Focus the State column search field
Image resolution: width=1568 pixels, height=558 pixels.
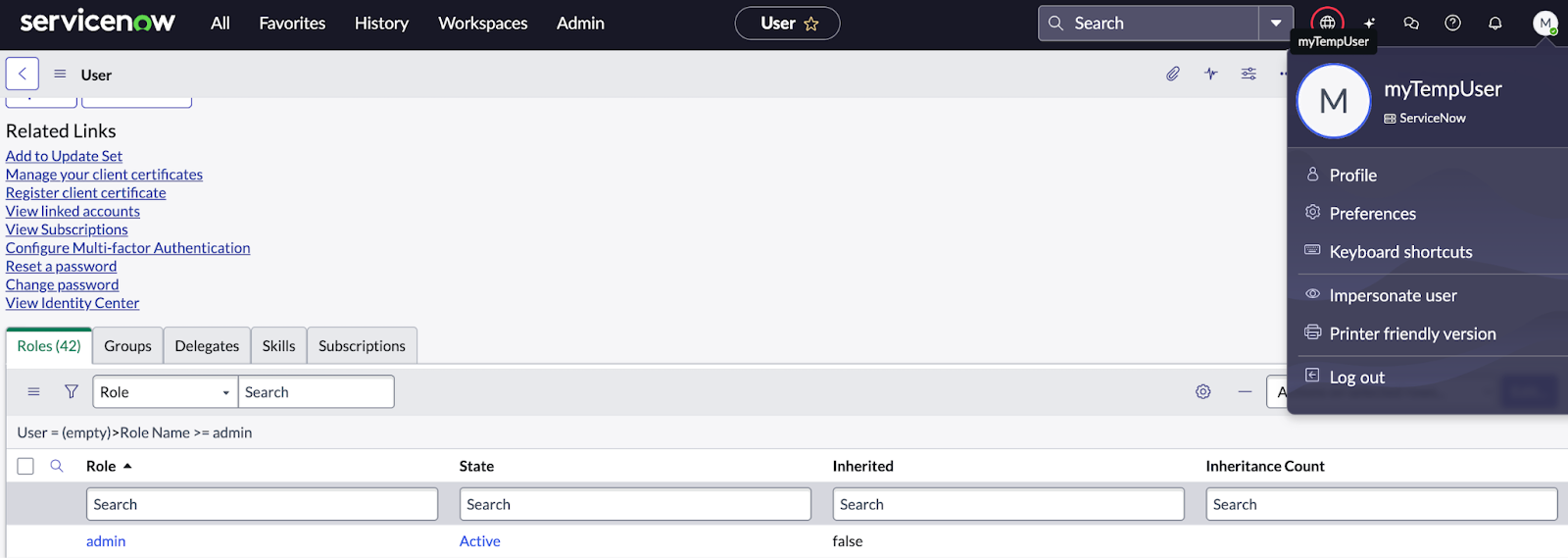point(635,504)
